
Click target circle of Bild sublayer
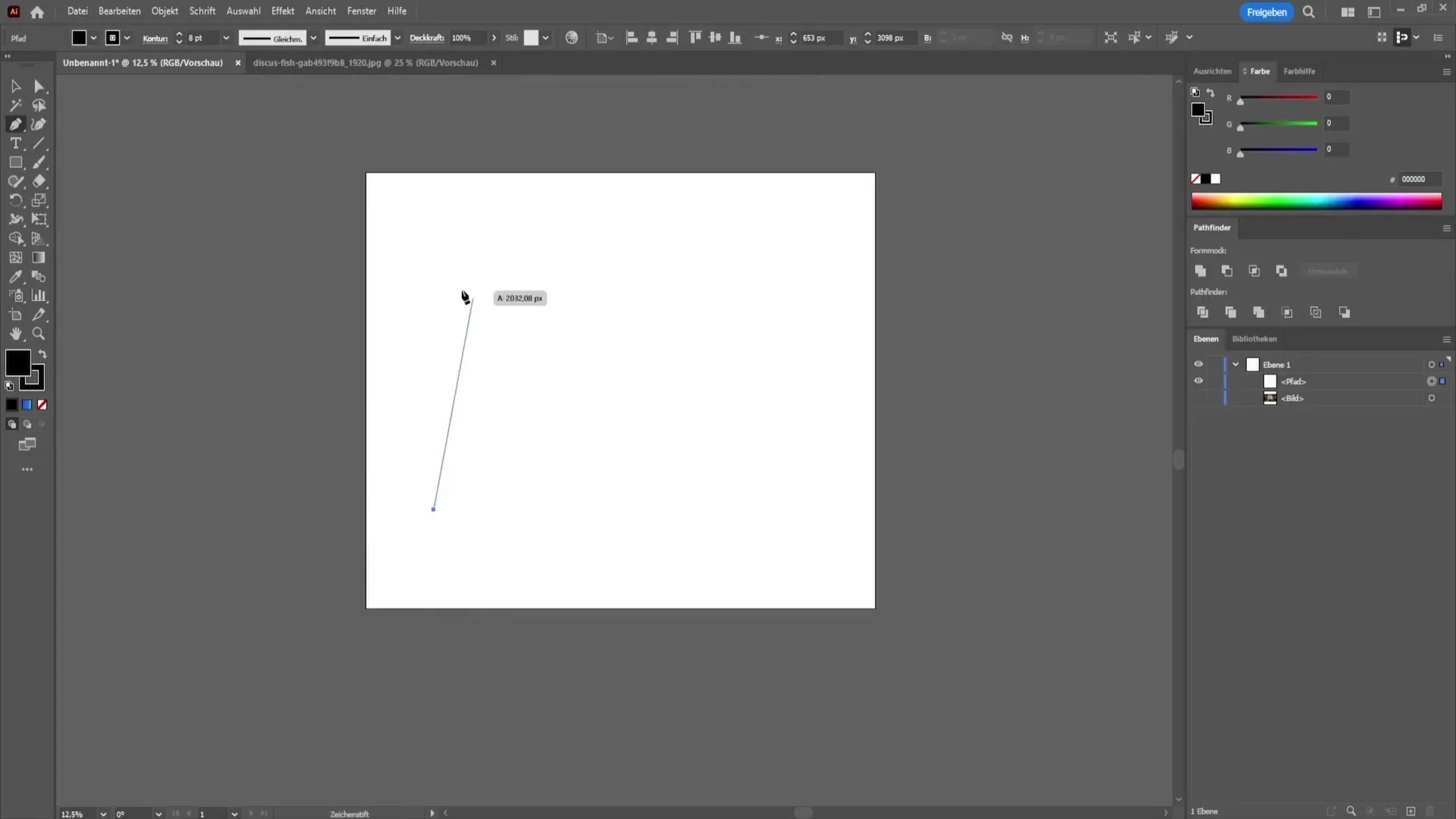[1432, 398]
